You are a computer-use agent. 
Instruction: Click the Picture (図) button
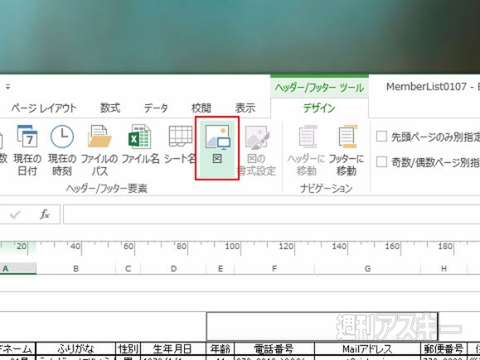[217, 148]
